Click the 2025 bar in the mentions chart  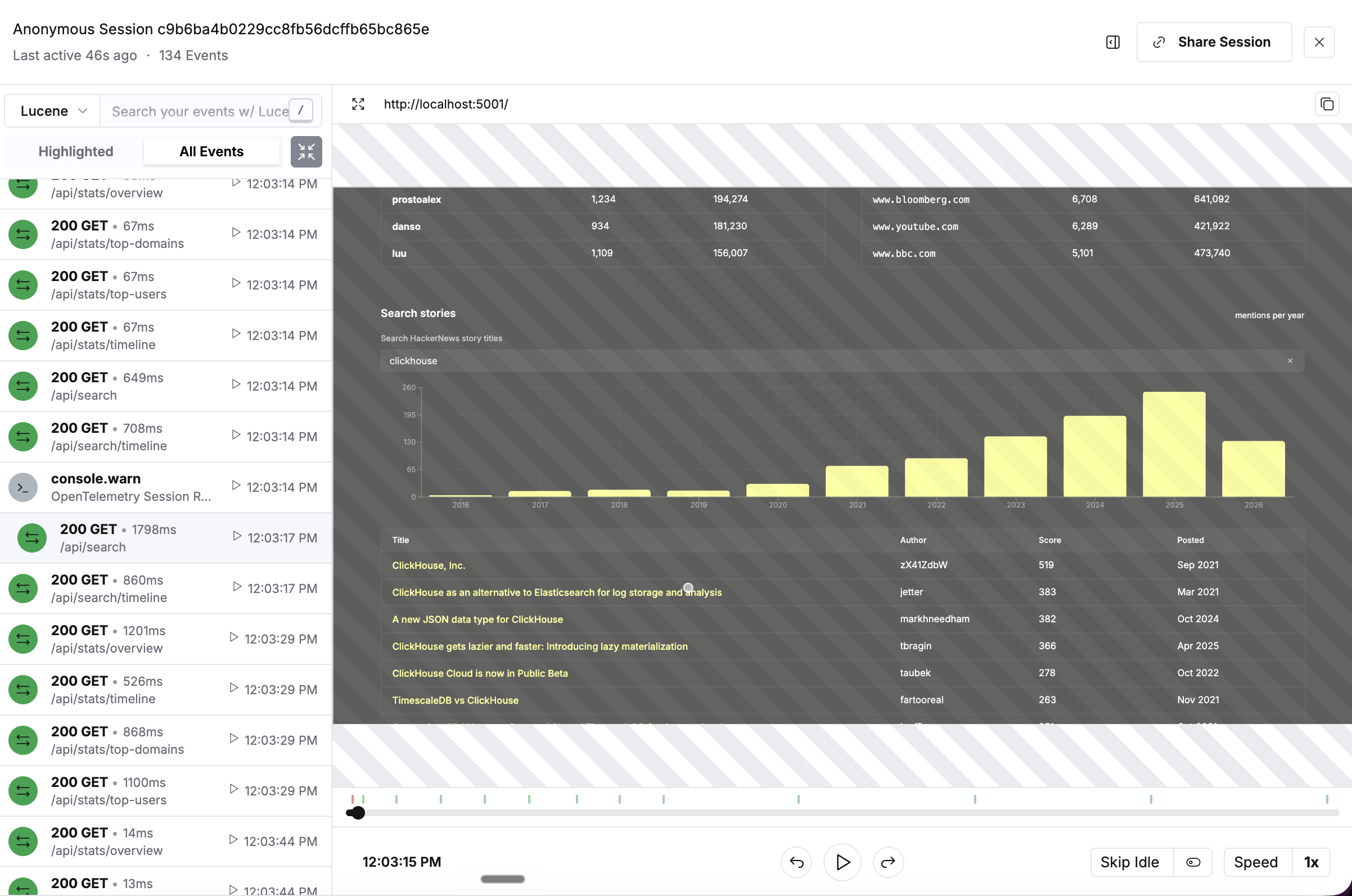pyautogui.click(x=1174, y=444)
